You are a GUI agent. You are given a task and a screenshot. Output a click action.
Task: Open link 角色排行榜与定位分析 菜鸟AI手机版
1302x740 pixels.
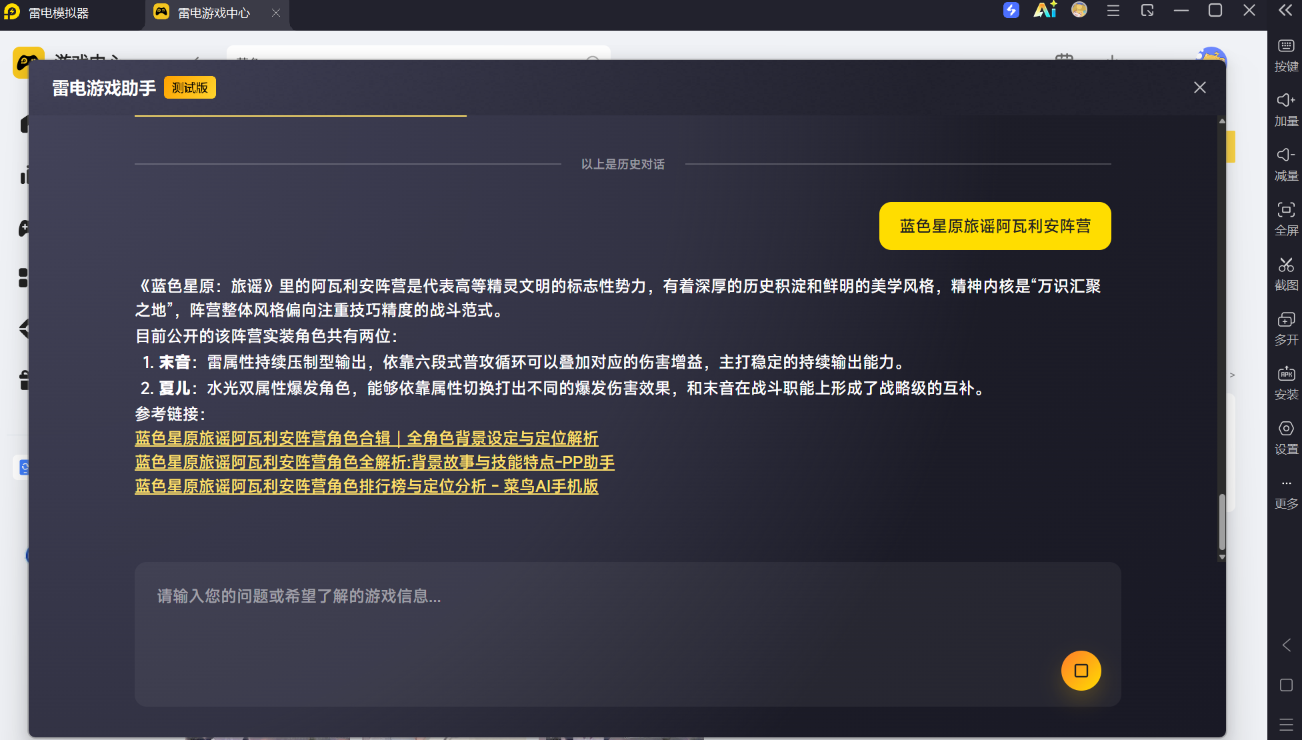(x=366, y=486)
